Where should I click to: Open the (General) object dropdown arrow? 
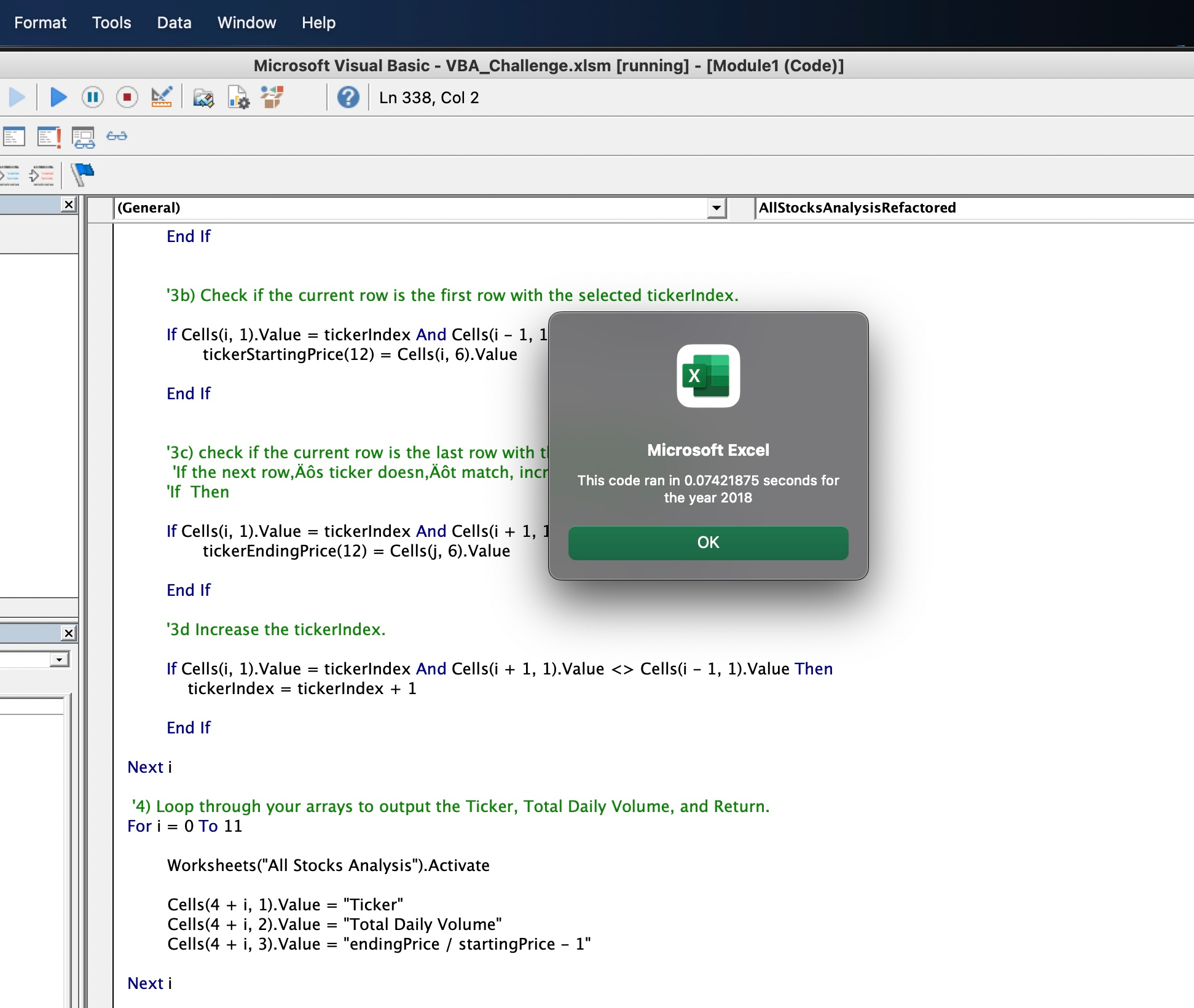click(717, 208)
